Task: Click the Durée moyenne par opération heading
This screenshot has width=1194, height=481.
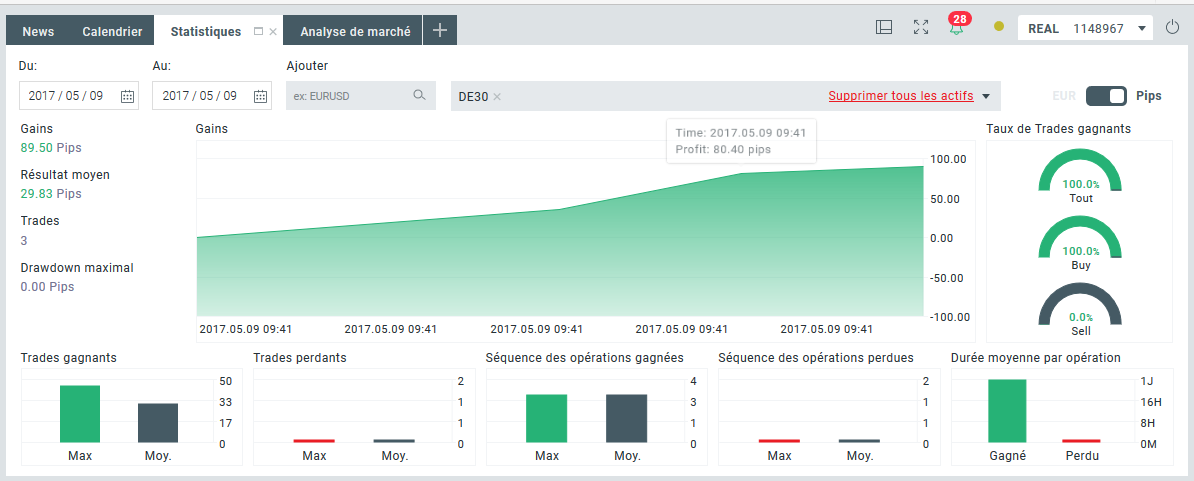Action: 1036,357
